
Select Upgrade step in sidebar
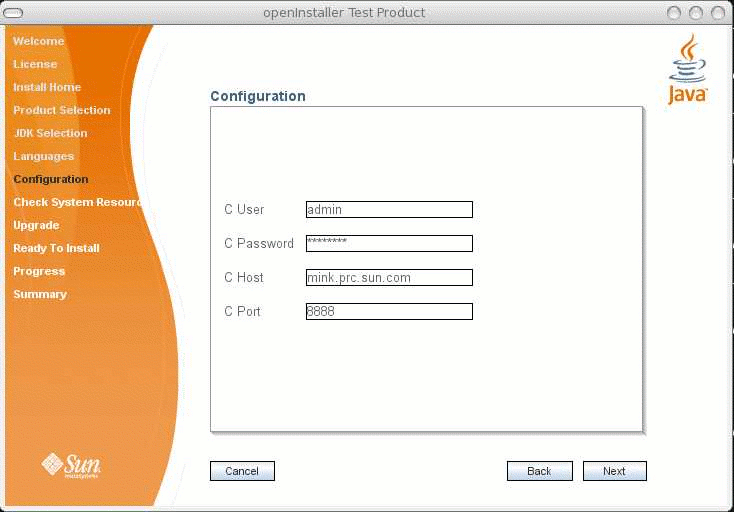pos(36,225)
